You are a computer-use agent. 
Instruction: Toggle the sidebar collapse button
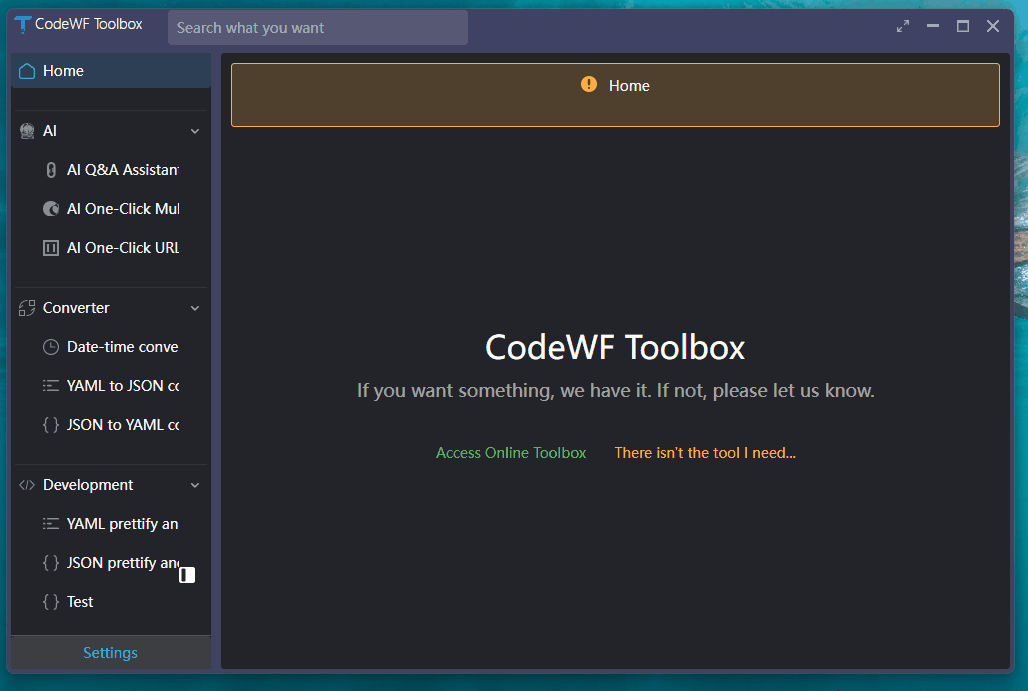[x=187, y=575]
